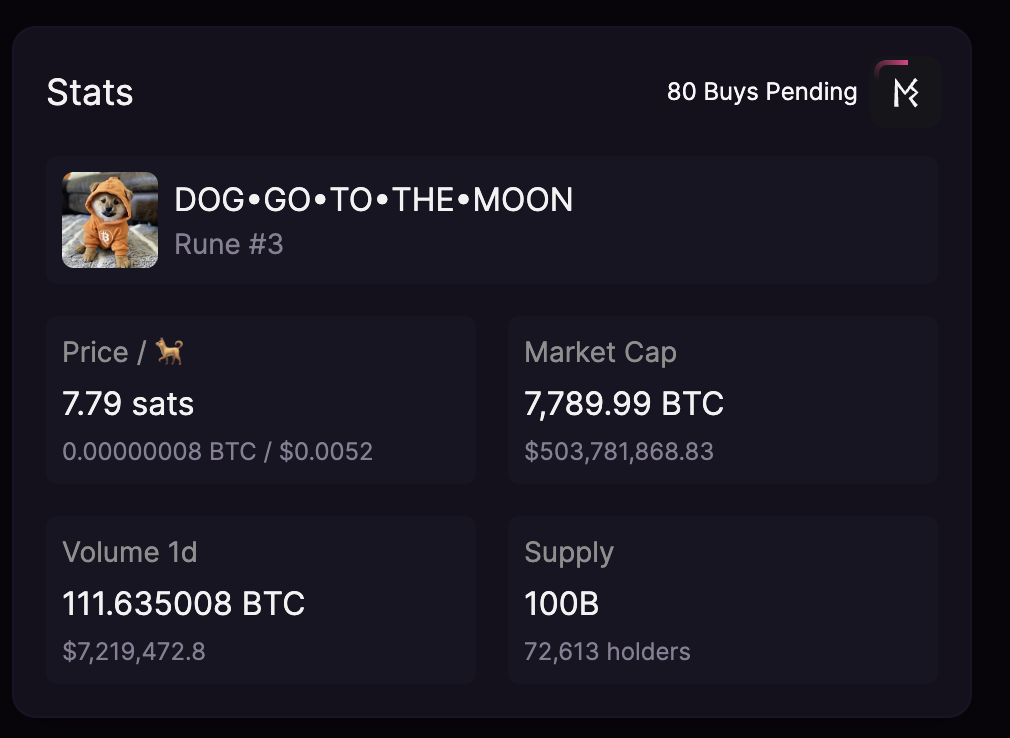Click the Supply label
1010x738 pixels.
click(x=569, y=552)
